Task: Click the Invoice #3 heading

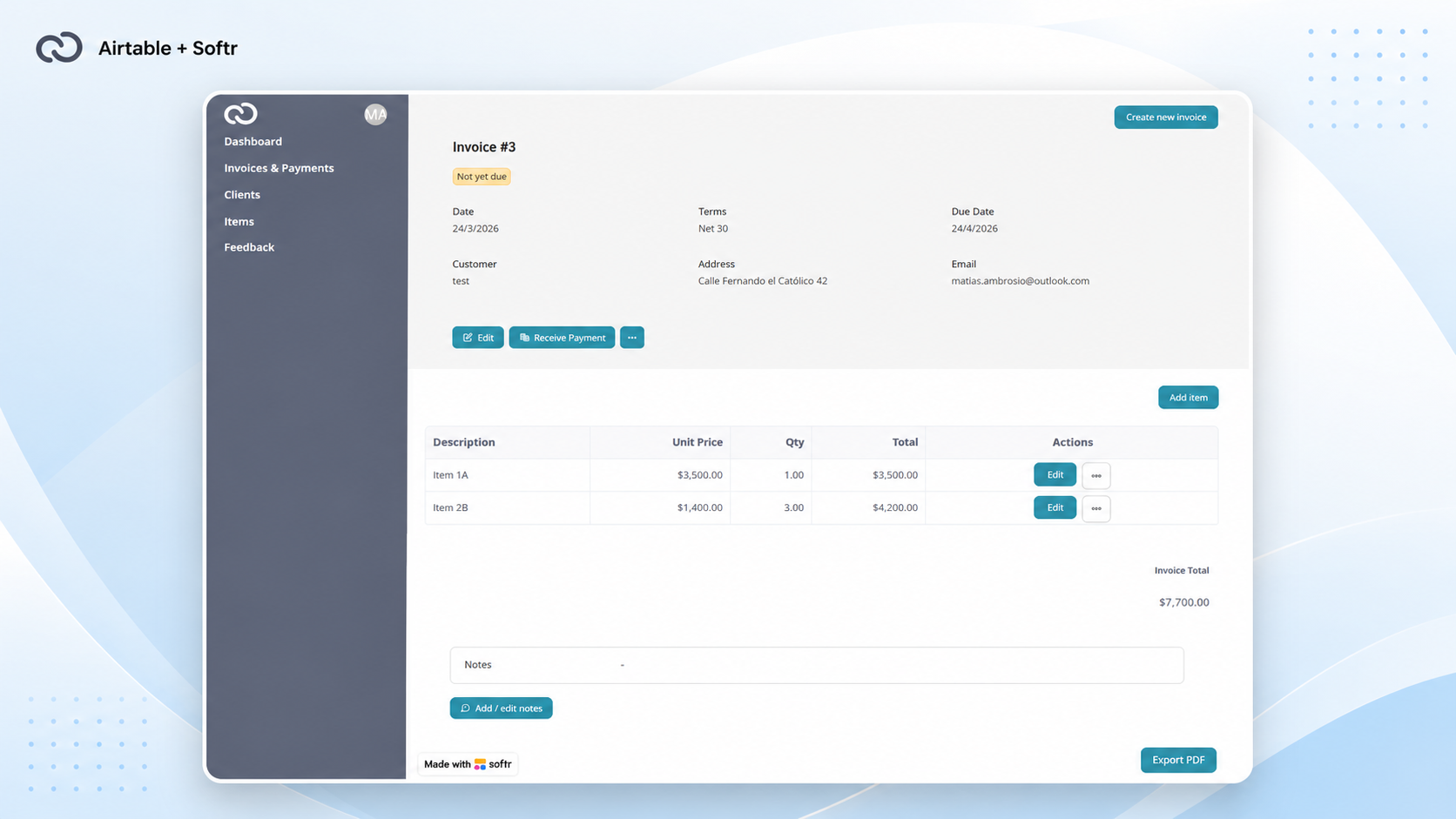Action: pos(484,147)
